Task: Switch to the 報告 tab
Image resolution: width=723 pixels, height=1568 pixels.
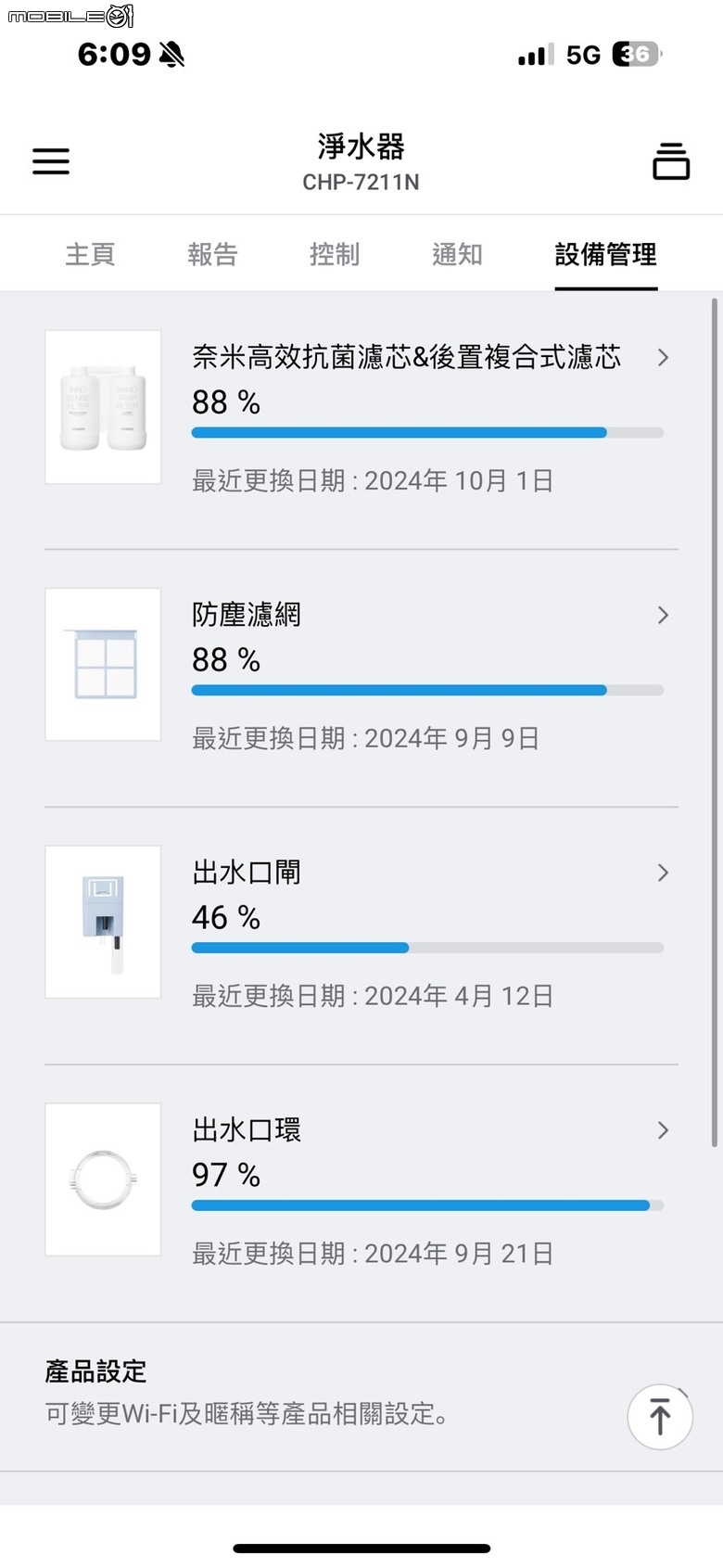Action: point(212,254)
